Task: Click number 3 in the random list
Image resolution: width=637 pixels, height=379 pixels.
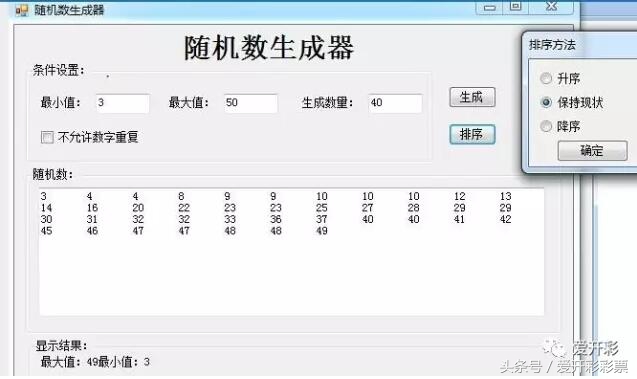Action: pos(43,196)
